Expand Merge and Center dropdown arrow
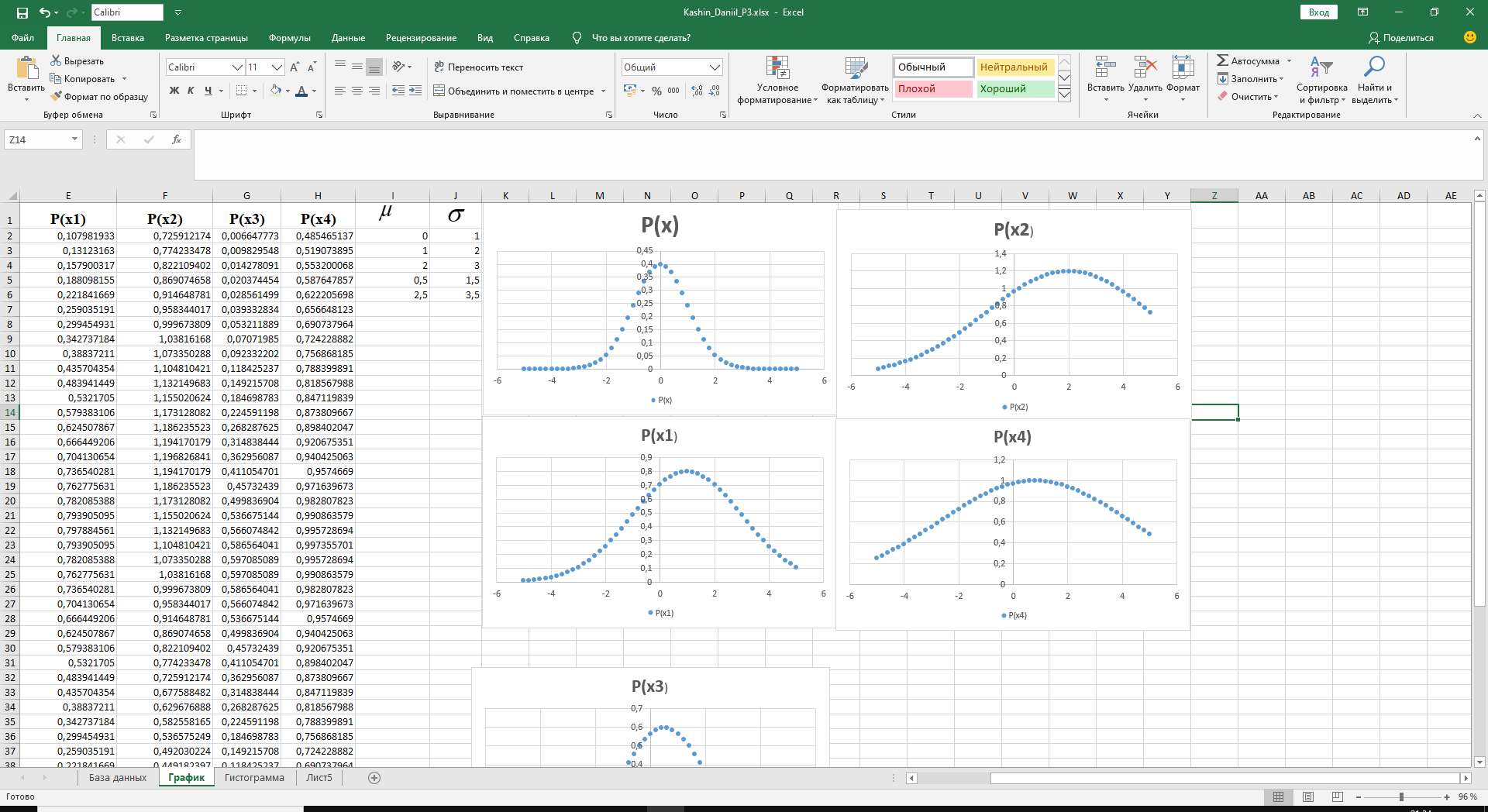This screenshot has height=812, width=1488. click(x=602, y=91)
